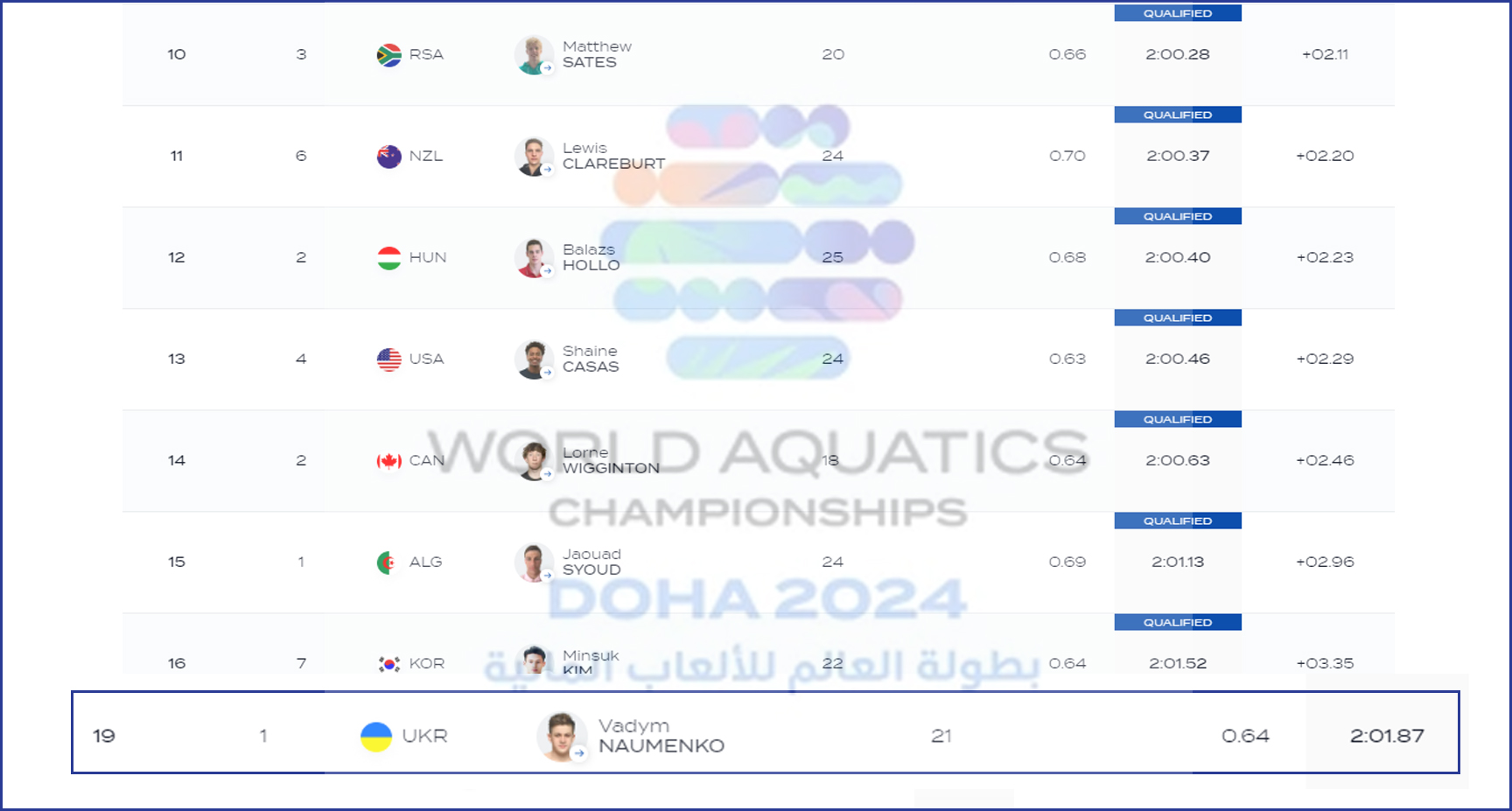Click the USA flag icon for Shaine Casas
1512x811 pixels.
pyautogui.click(x=388, y=359)
